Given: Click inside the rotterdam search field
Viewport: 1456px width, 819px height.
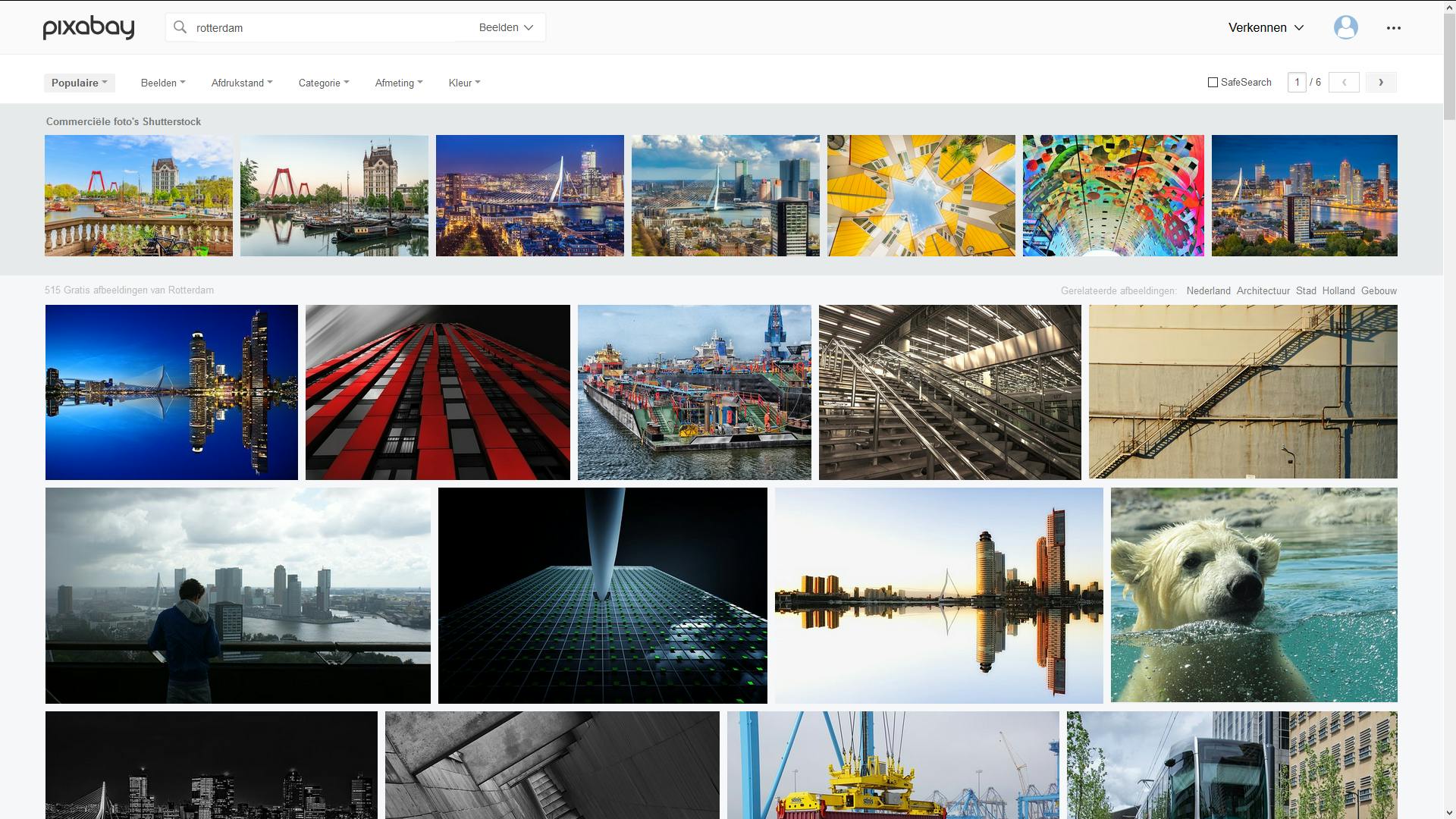Looking at the screenshot, I should [318, 27].
